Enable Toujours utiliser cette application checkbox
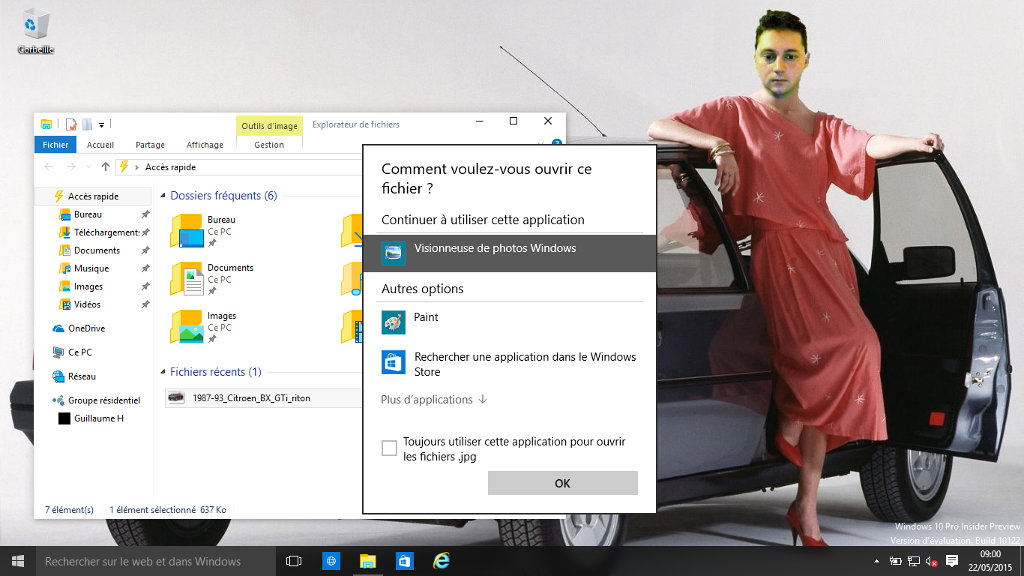Screen dimensions: 1024x576 tap(390, 448)
